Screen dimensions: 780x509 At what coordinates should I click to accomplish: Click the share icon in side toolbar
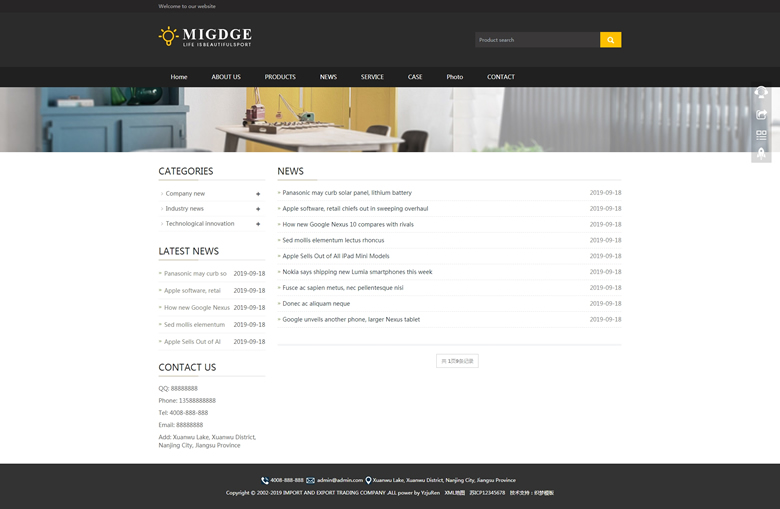(761, 114)
